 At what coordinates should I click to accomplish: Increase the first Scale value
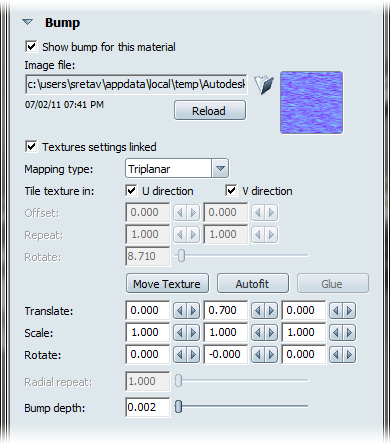click(x=193, y=333)
